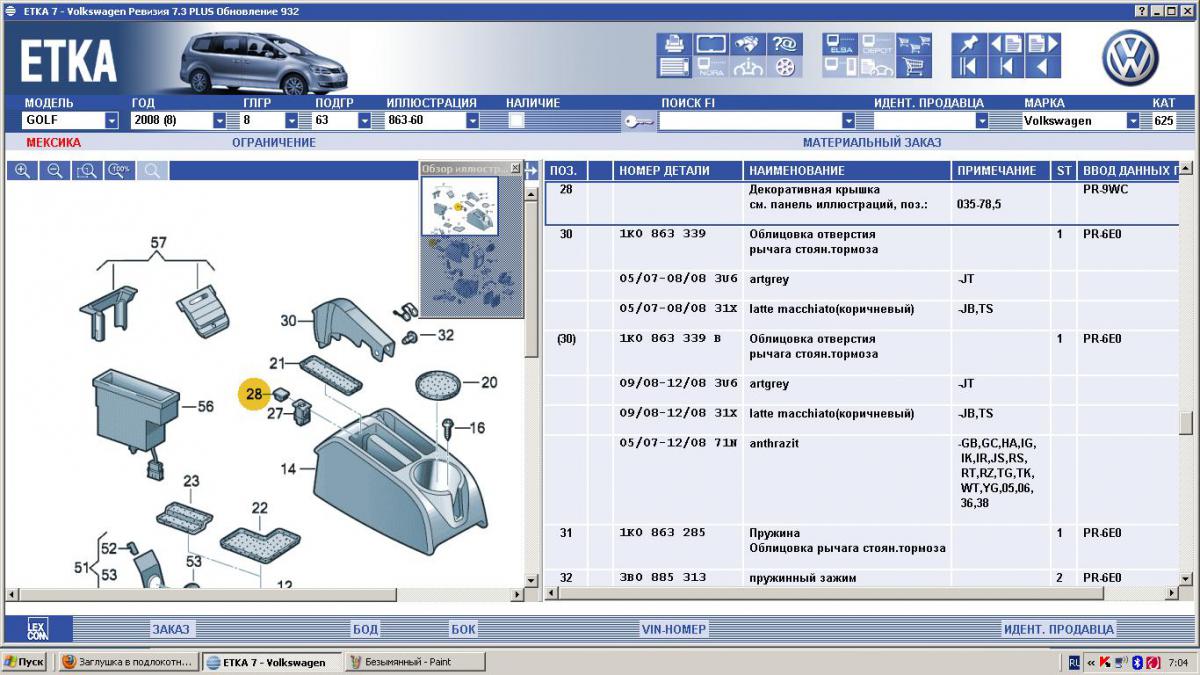Select top illustration thumbnail in overview panel
This screenshot has height=675, width=1200.
point(459,206)
